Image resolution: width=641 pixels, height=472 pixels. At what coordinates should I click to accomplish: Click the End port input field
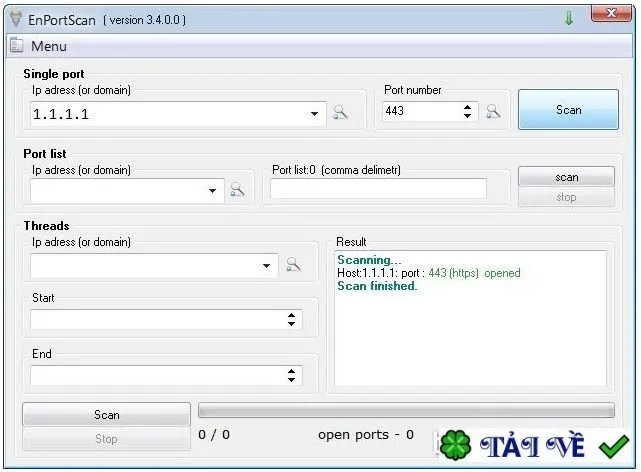[166, 376]
